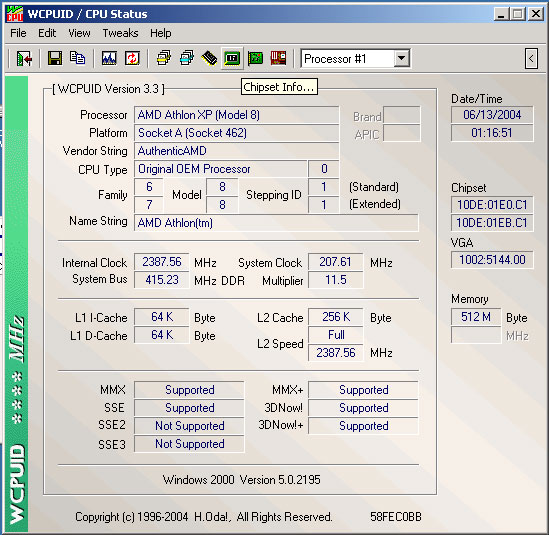Image resolution: width=549 pixels, height=535 pixels.
Task: Click the Chipset Info... tooltip
Action: tap(279, 87)
